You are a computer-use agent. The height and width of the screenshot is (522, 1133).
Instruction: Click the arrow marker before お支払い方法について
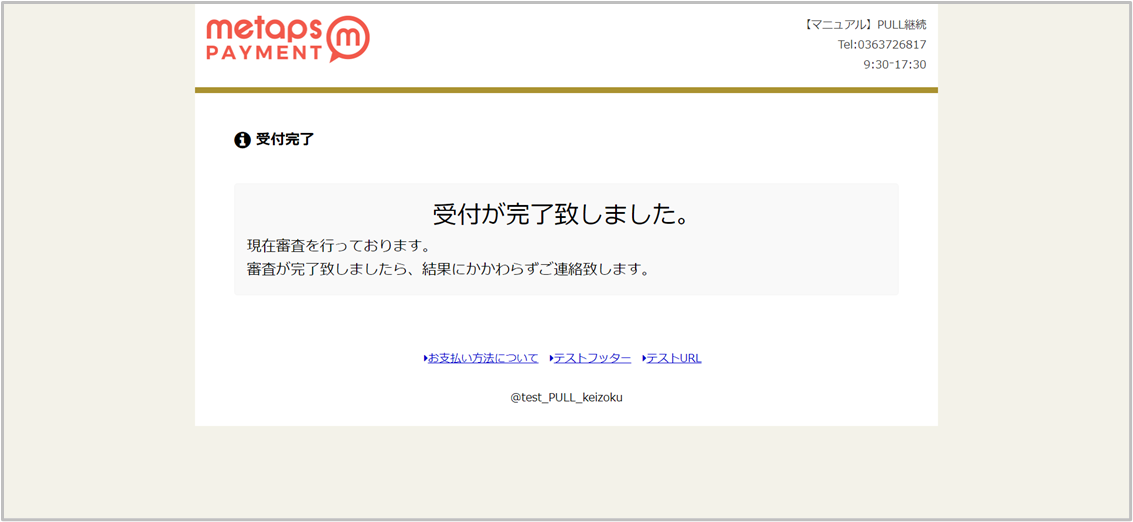coord(425,358)
